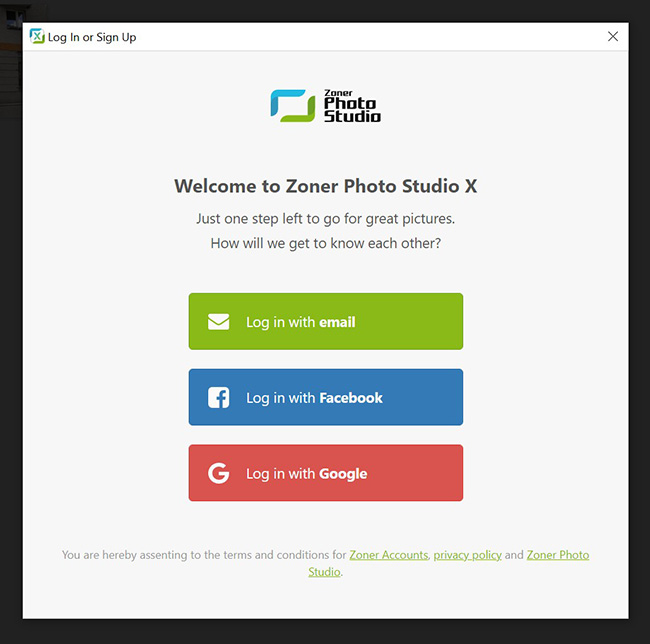The width and height of the screenshot is (650, 644).
Task: Click 'How will we get to know each other?'
Action: [x=325, y=243]
